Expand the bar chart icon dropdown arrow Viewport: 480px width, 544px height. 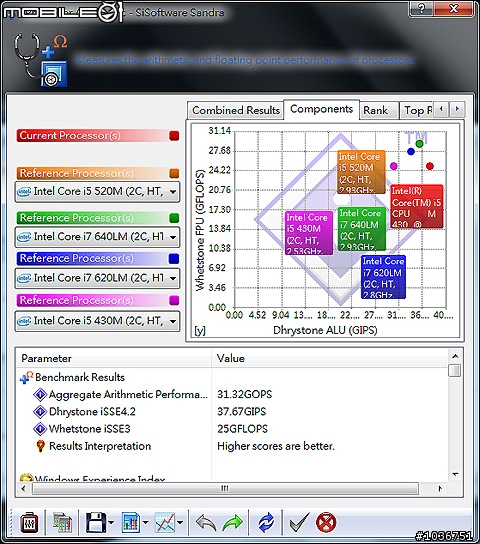pyautogui.click(x=146, y=523)
